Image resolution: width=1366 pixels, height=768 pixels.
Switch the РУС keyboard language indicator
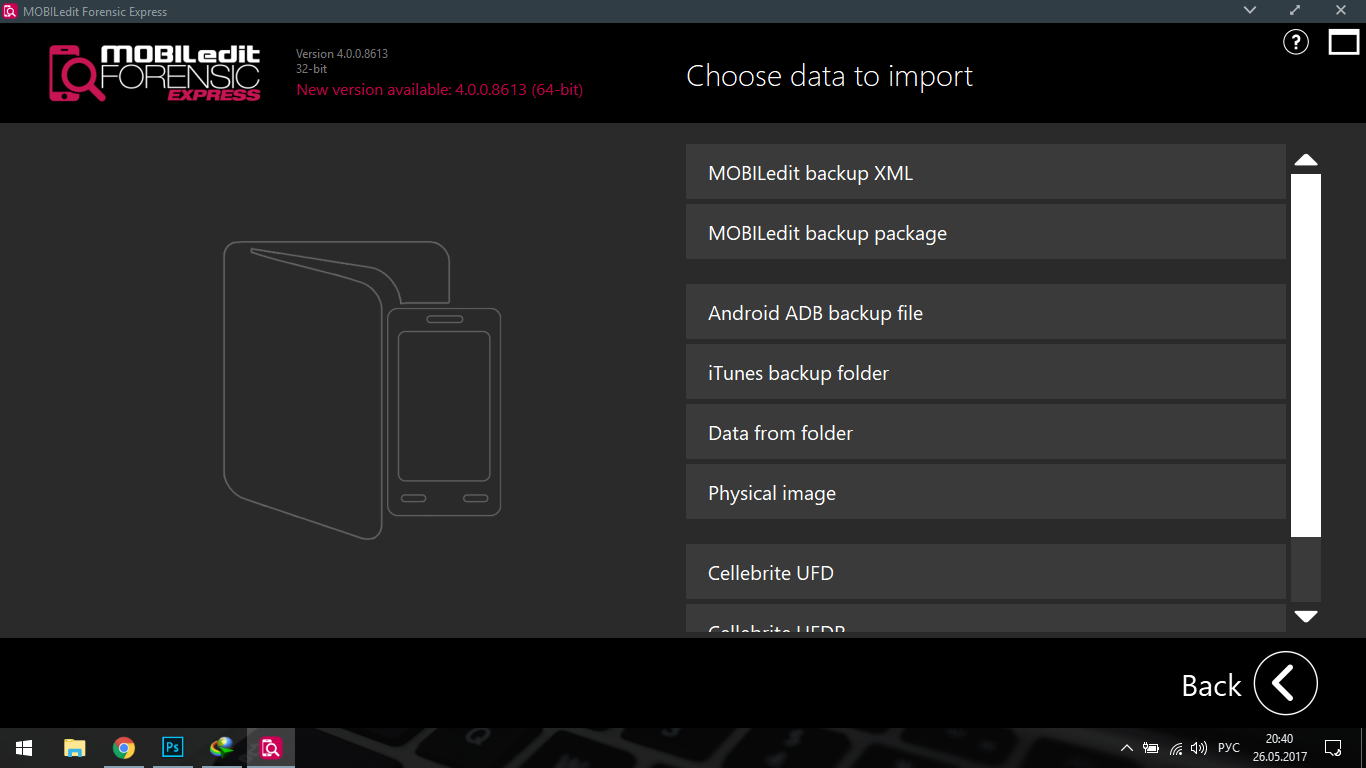pyautogui.click(x=1229, y=748)
